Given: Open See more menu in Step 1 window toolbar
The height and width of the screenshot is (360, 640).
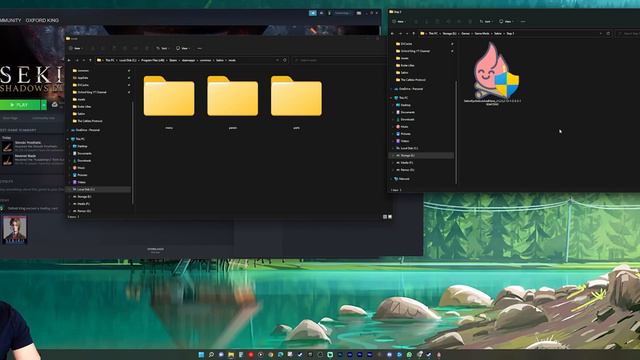Looking at the screenshot, I should pos(523,21).
